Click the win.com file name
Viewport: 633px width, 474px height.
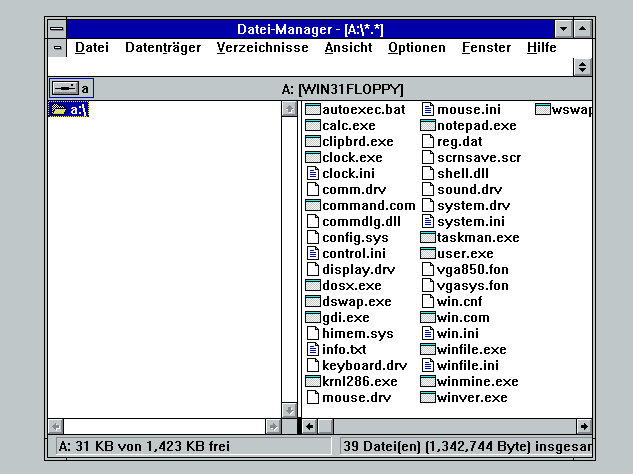pos(463,318)
